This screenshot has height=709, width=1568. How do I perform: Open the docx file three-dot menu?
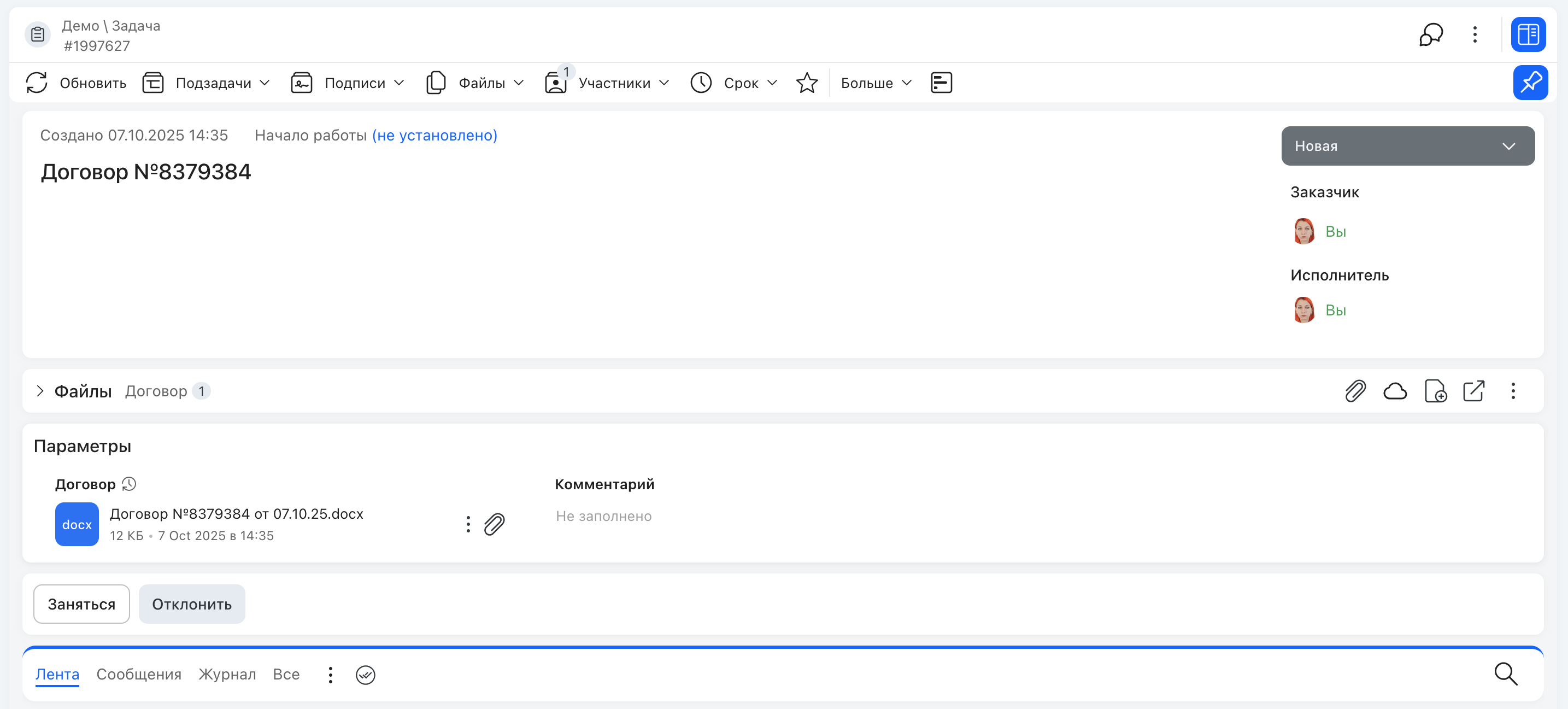467,525
